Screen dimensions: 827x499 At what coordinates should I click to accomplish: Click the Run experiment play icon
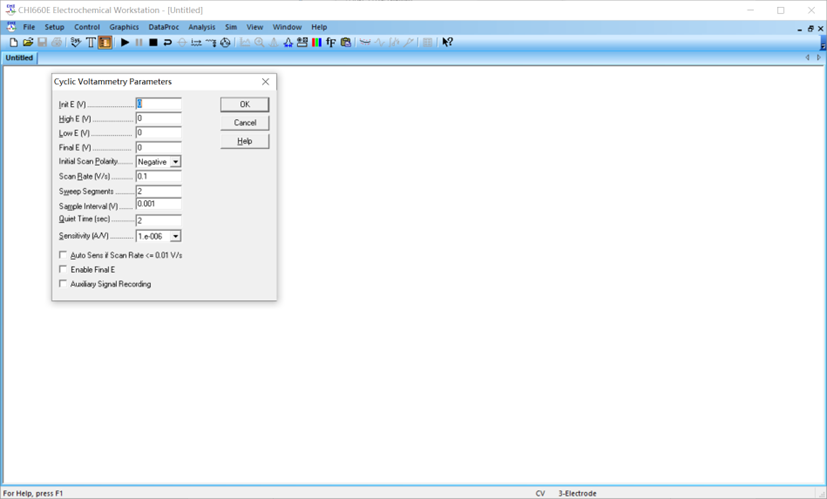(125, 42)
